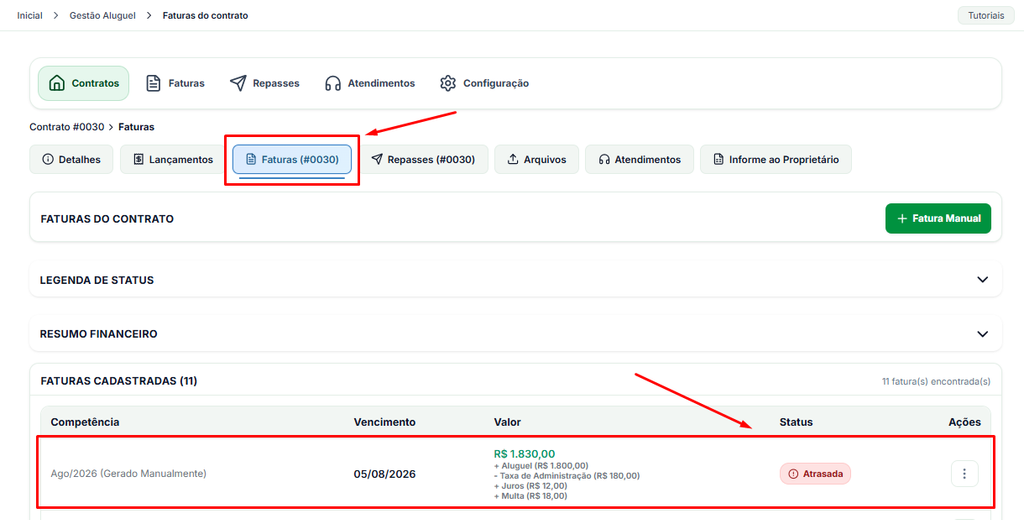Click the headset icon beside top Atendimentos
Image resolution: width=1024 pixels, height=520 pixels.
[333, 84]
